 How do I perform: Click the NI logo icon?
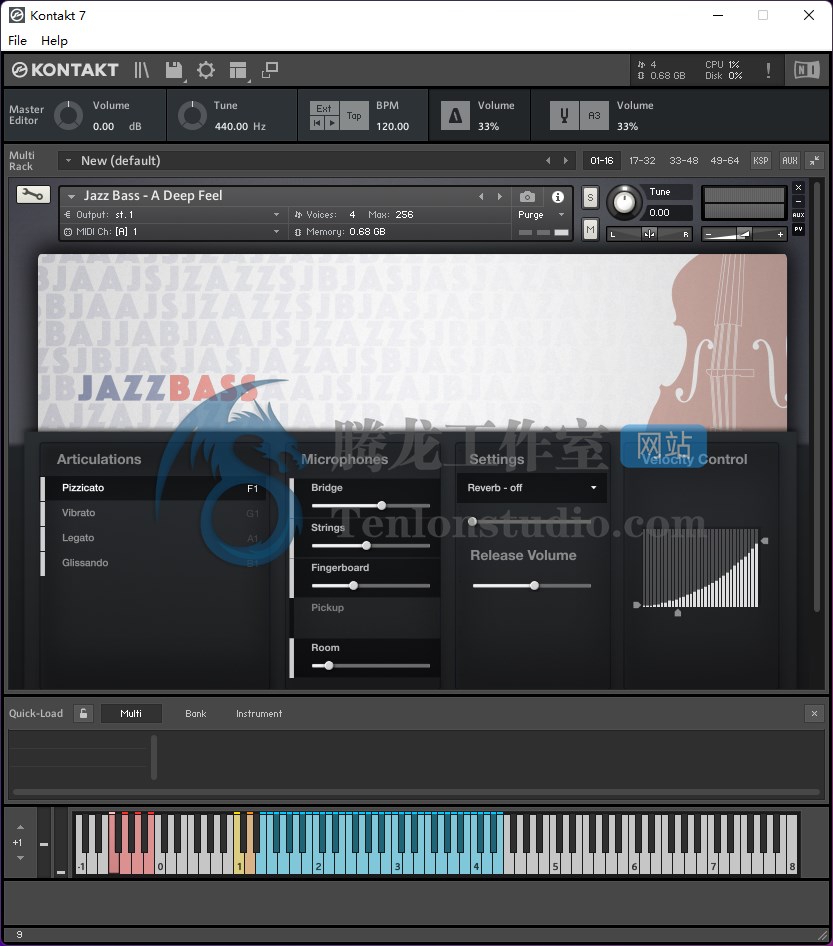tap(806, 70)
